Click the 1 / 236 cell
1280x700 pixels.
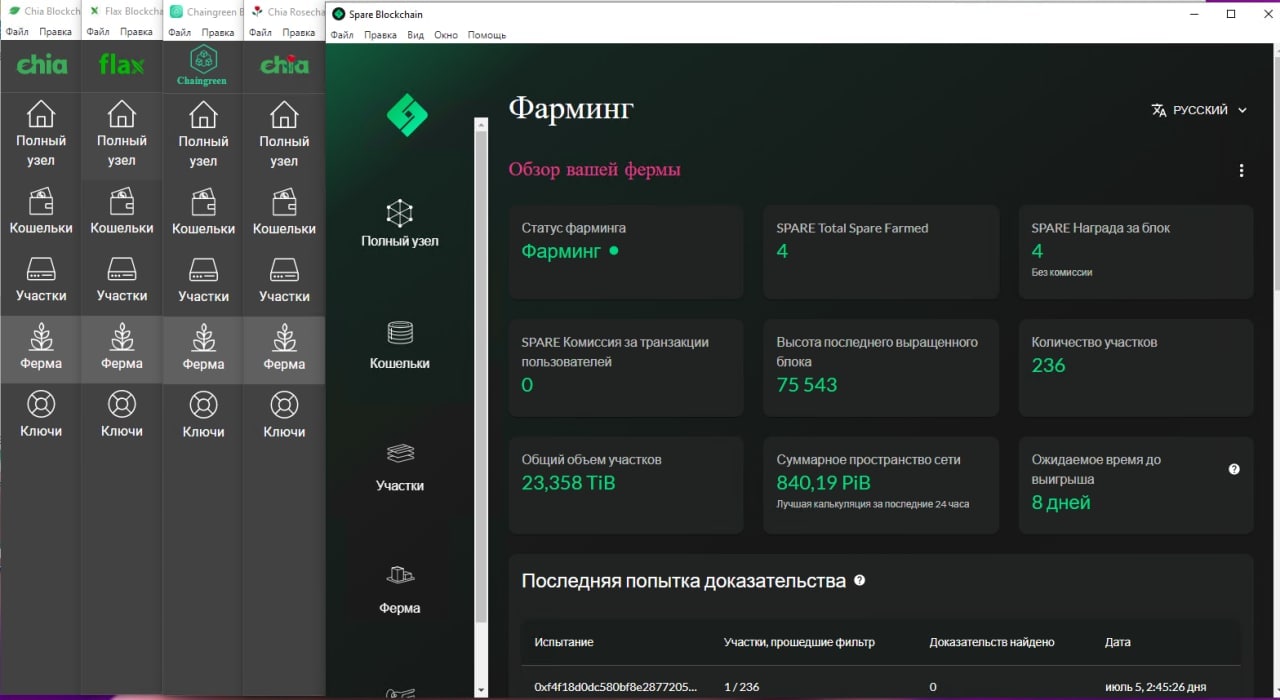point(740,687)
